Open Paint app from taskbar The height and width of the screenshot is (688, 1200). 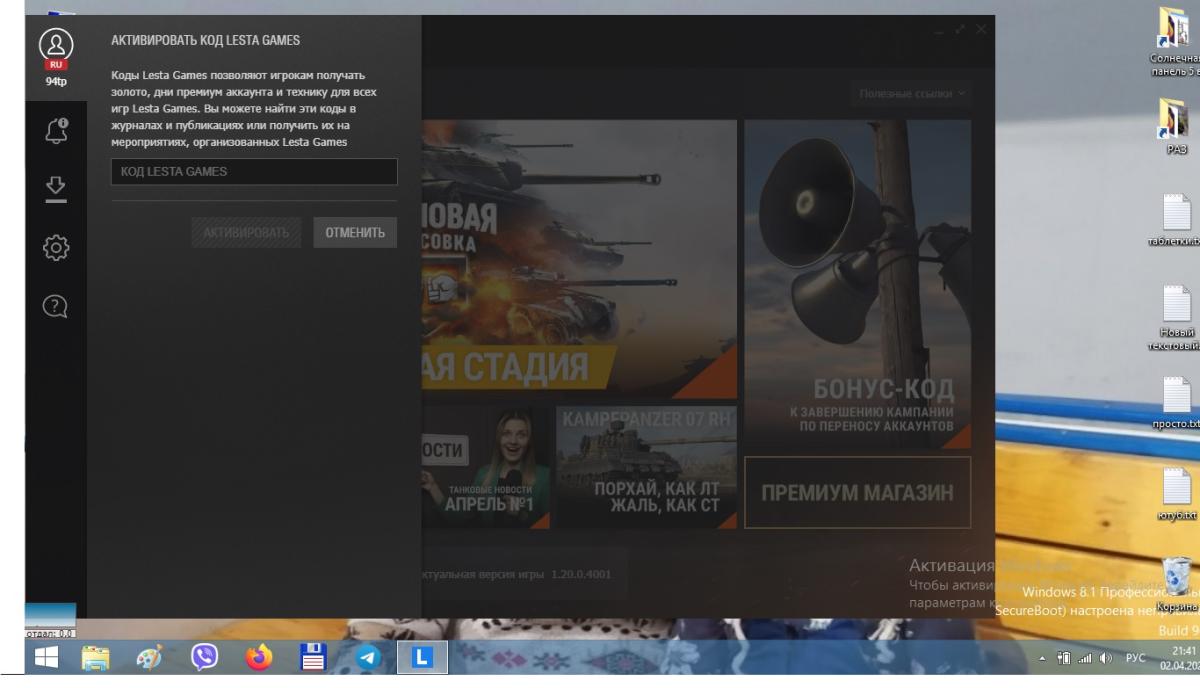click(148, 657)
